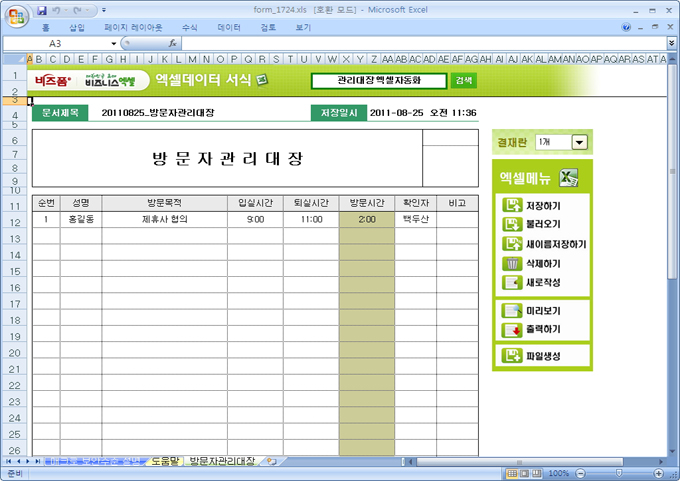Click the horizontal scrollbar thumb
The image size is (680, 481).
point(520,462)
